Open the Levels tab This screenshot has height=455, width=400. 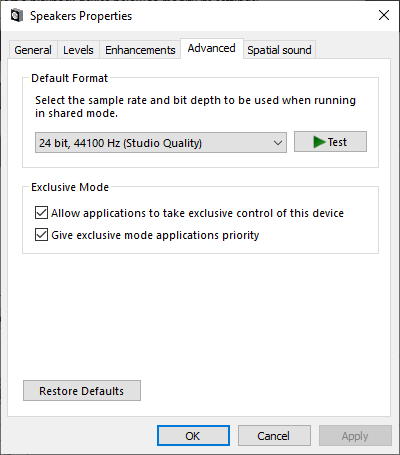[78, 50]
